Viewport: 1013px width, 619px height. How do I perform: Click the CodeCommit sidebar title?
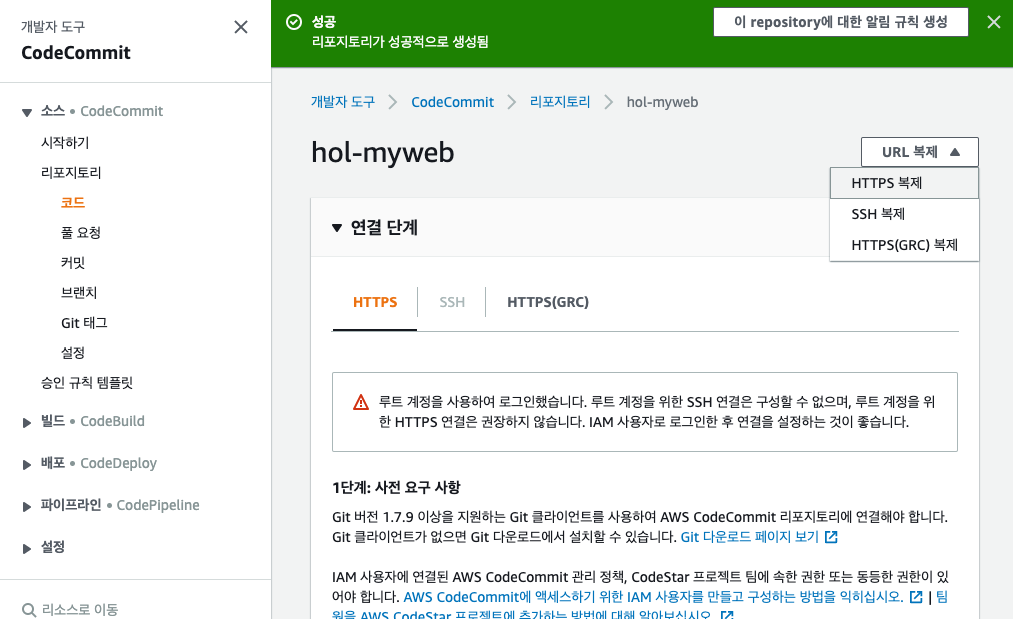pos(76,53)
